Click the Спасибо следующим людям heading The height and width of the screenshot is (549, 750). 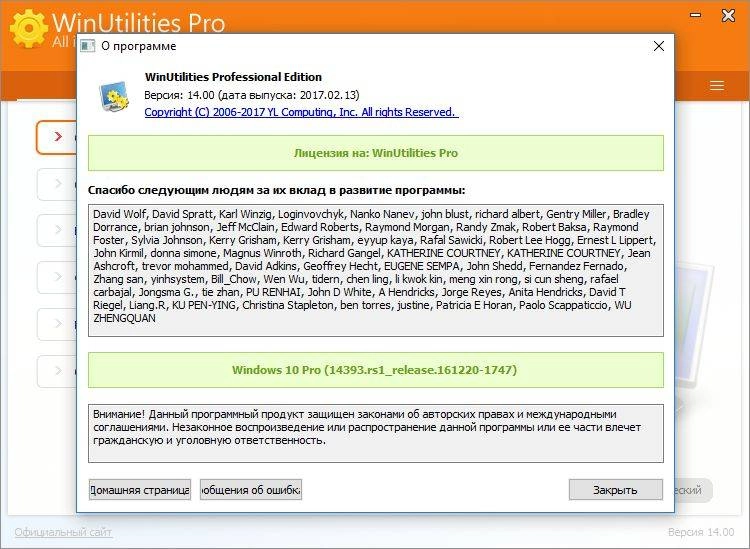[276, 190]
